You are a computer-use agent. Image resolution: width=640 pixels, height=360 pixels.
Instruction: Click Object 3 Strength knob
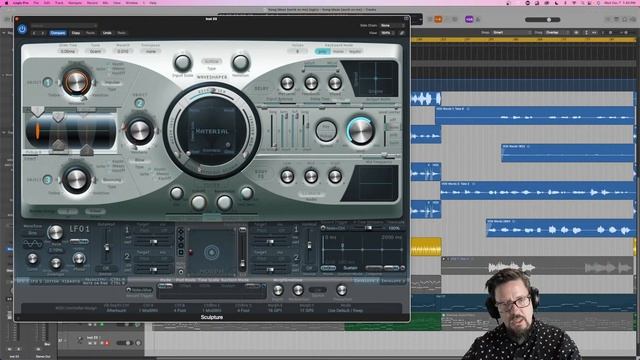tap(76, 180)
